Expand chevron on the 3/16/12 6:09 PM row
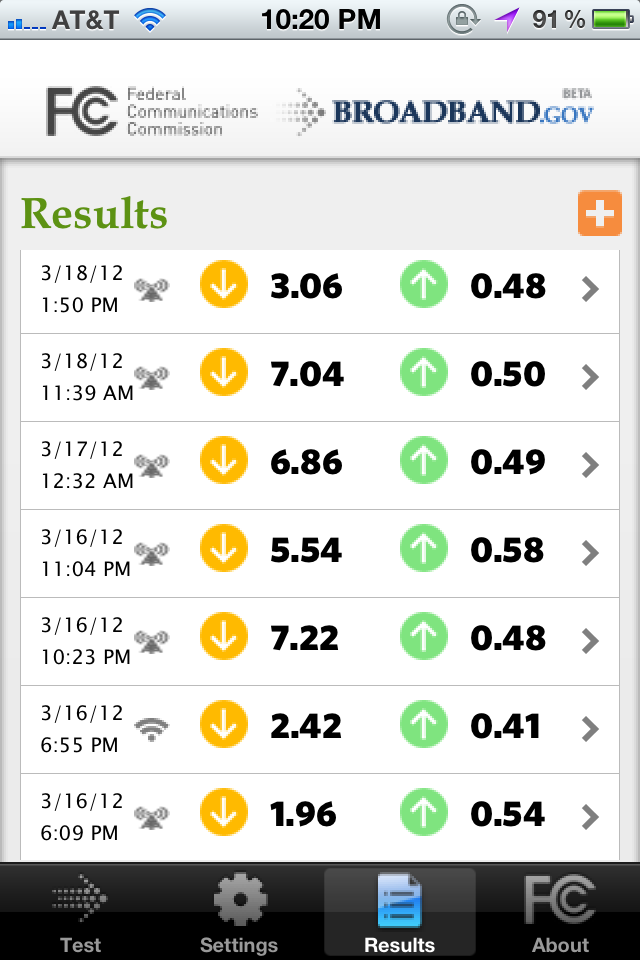The height and width of the screenshot is (960, 640). pyautogui.click(x=590, y=817)
